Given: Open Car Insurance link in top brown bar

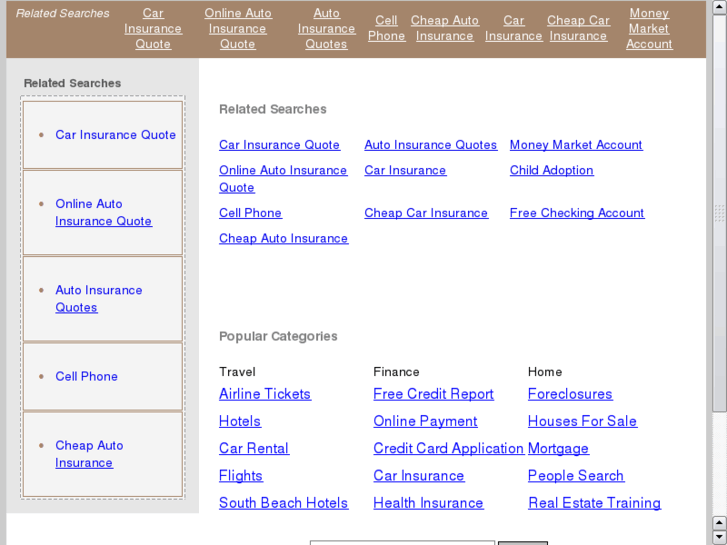Looking at the screenshot, I should pos(514,28).
